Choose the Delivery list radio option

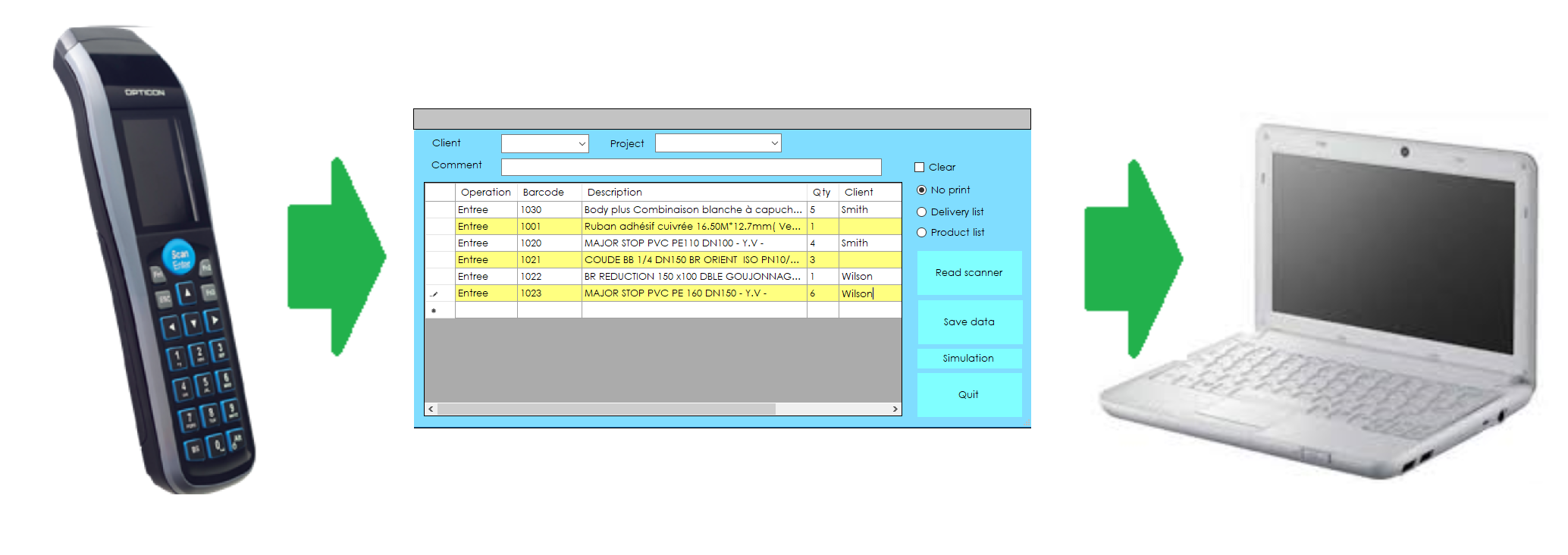[921, 212]
